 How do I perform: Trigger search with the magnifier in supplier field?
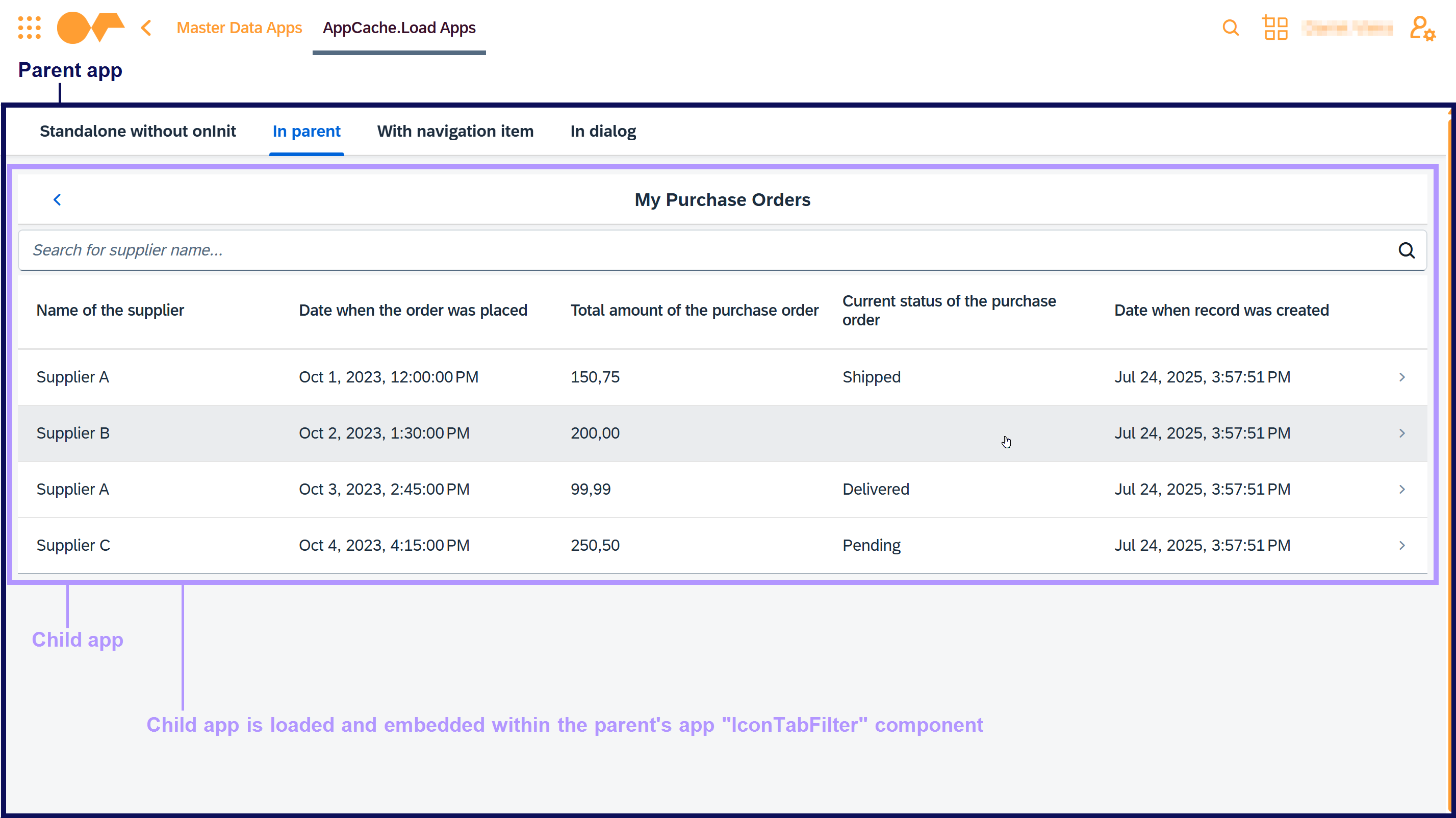(x=1407, y=250)
